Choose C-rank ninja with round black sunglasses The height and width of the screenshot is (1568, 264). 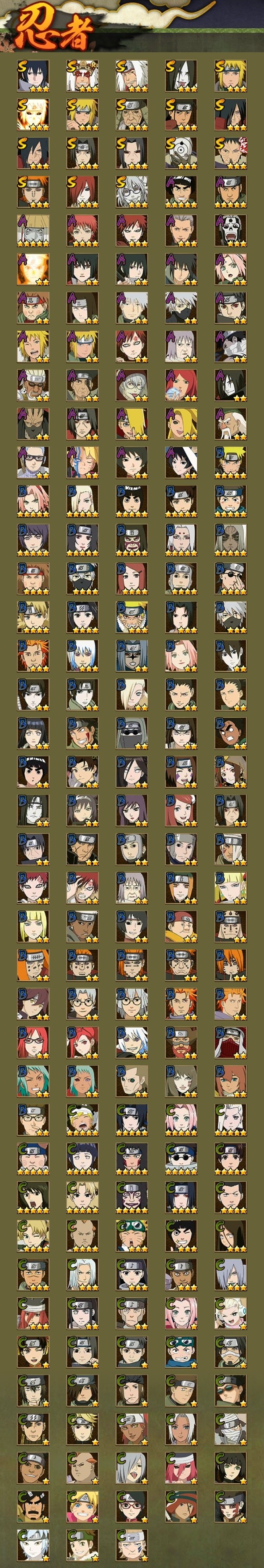181,1160
